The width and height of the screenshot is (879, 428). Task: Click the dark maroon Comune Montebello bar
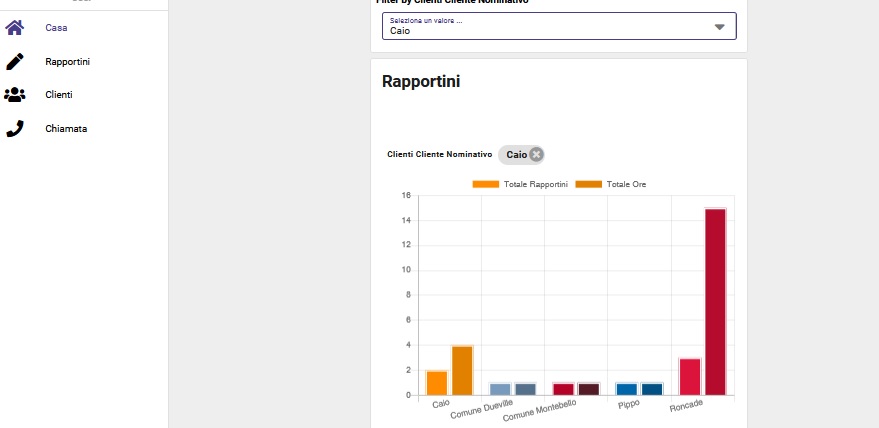(589, 389)
